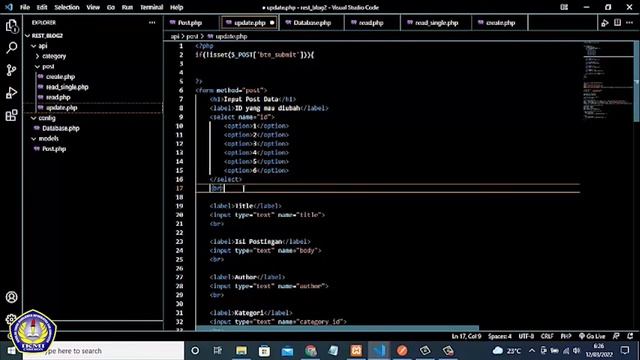Image resolution: width=640 pixels, height=360 pixels.
Task: Click Ln 17, Col 9 status entry
Action: pyautogui.click(x=466, y=336)
